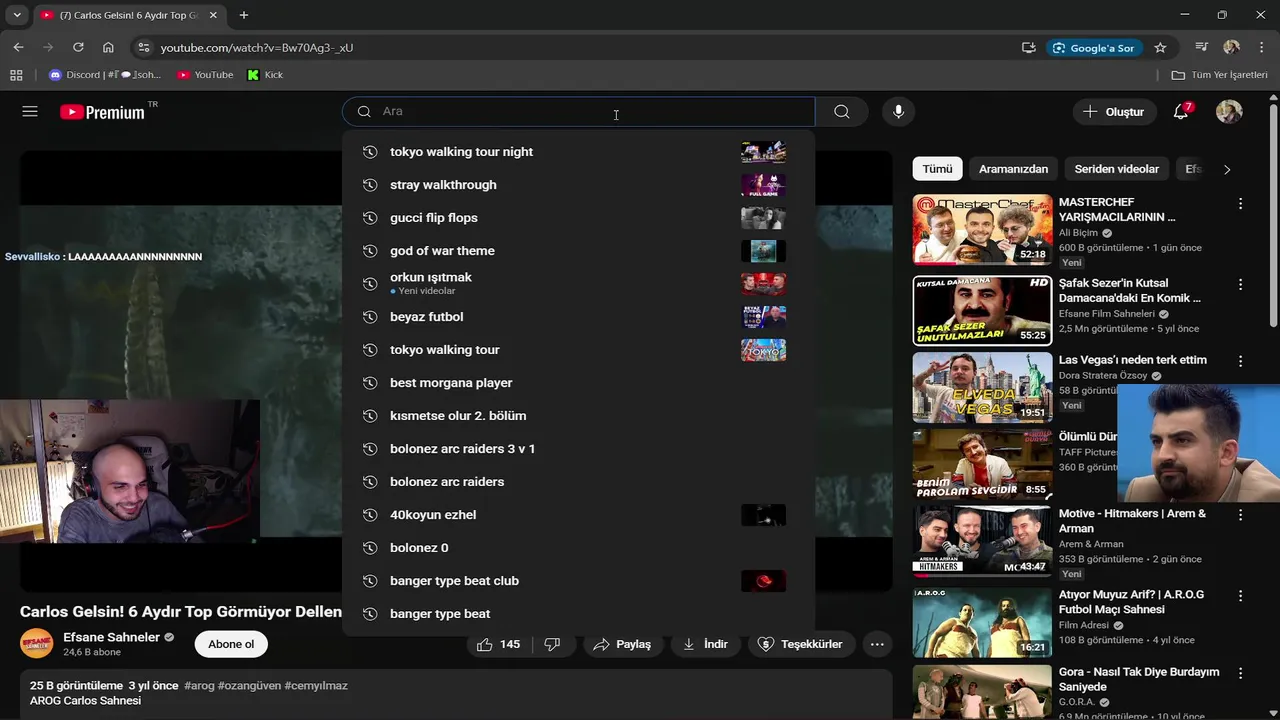1280x720 pixels.
Task: Open Chrome three-dot menu
Action: [1260, 47]
